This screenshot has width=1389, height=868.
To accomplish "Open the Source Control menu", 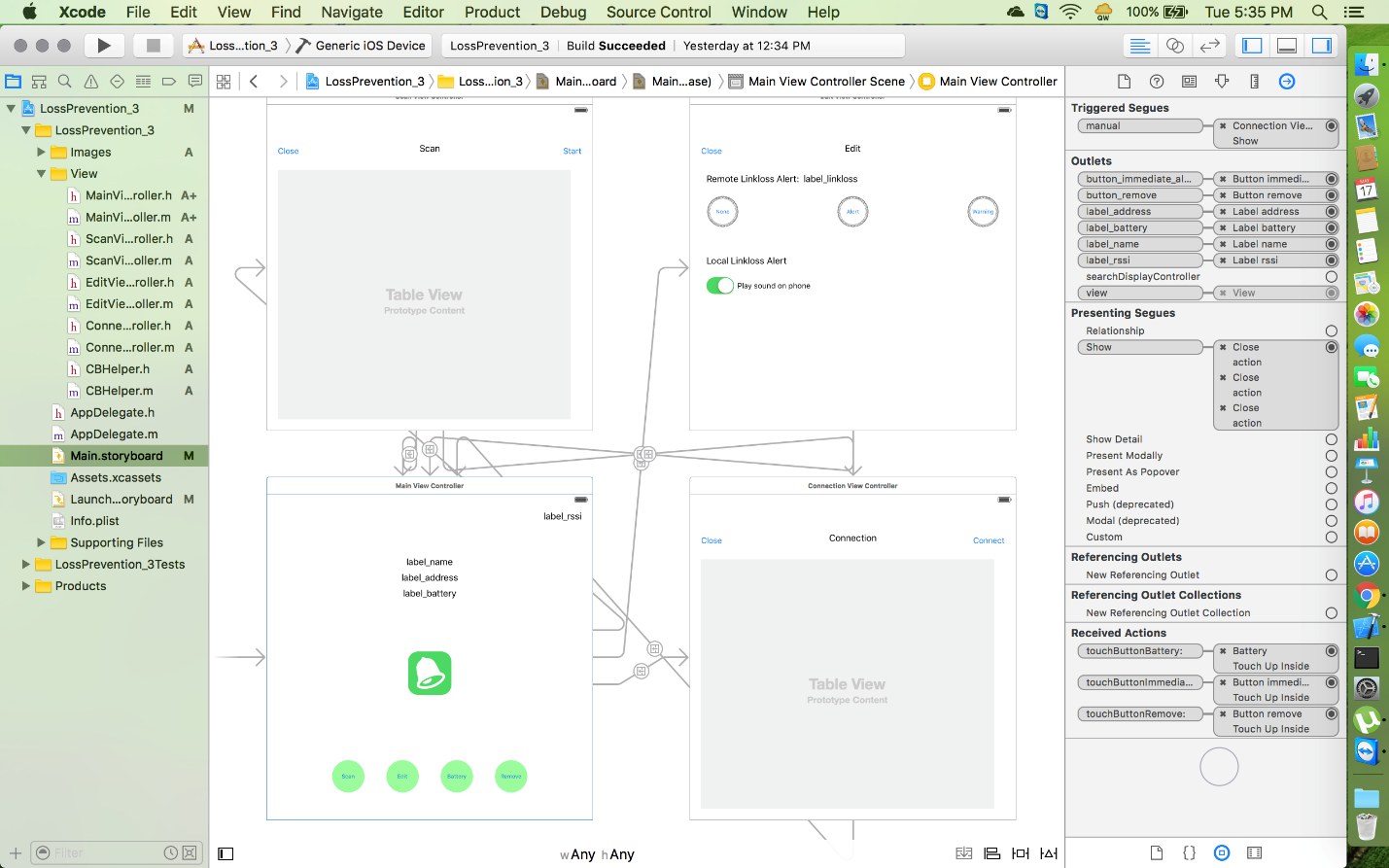I will click(x=659, y=12).
